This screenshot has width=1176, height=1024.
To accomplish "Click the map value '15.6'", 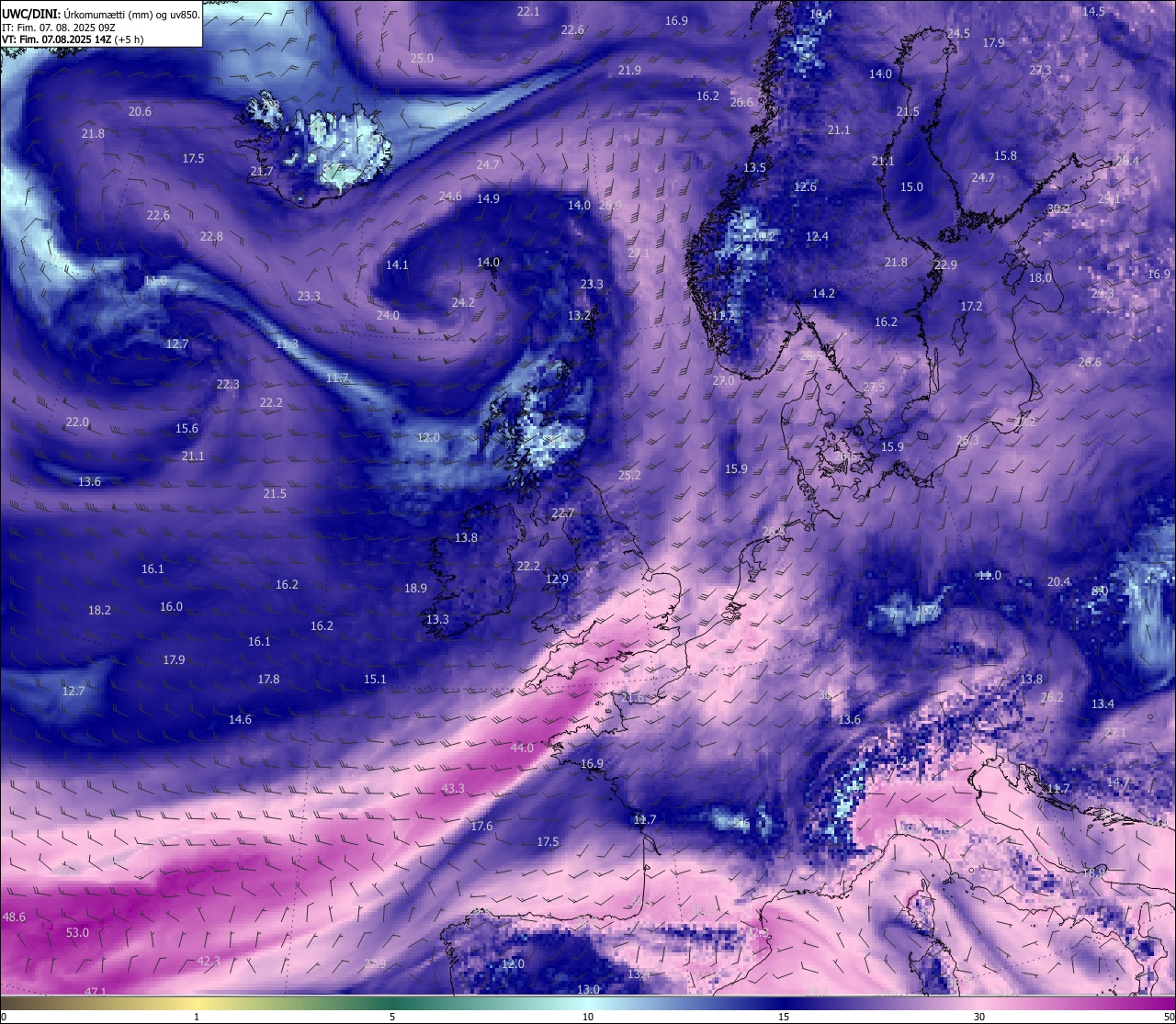I will tap(187, 428).
